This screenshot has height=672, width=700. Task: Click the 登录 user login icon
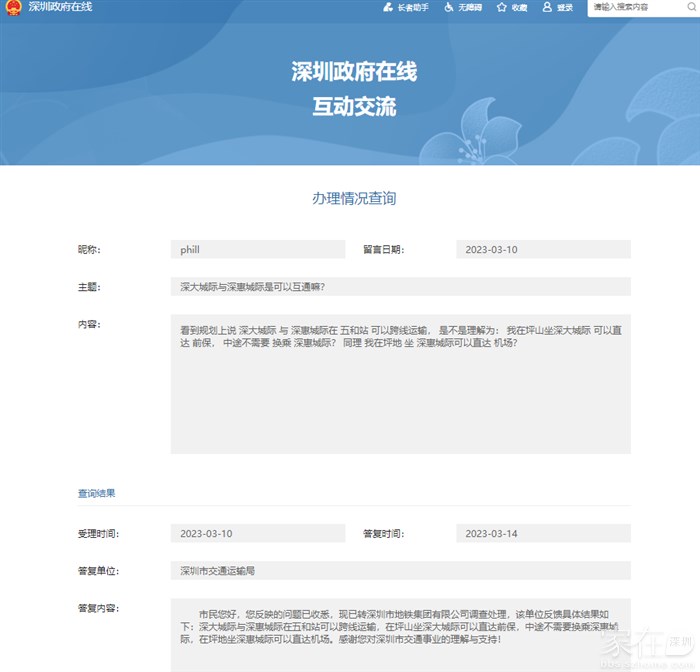(547, 7)
